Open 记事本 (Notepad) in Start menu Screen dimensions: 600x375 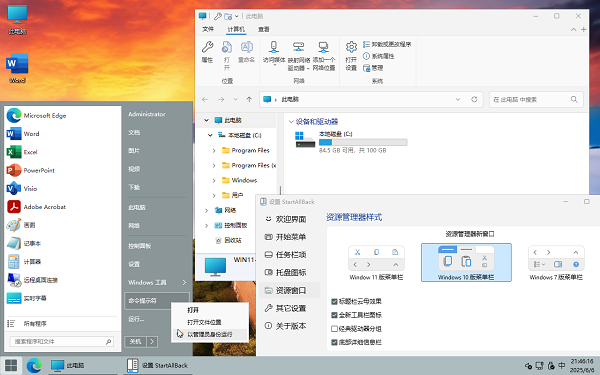coord(62,243)
